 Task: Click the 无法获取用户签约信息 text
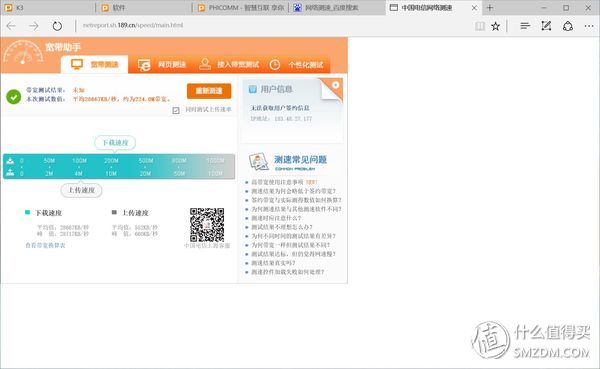[x=280, y=108]
